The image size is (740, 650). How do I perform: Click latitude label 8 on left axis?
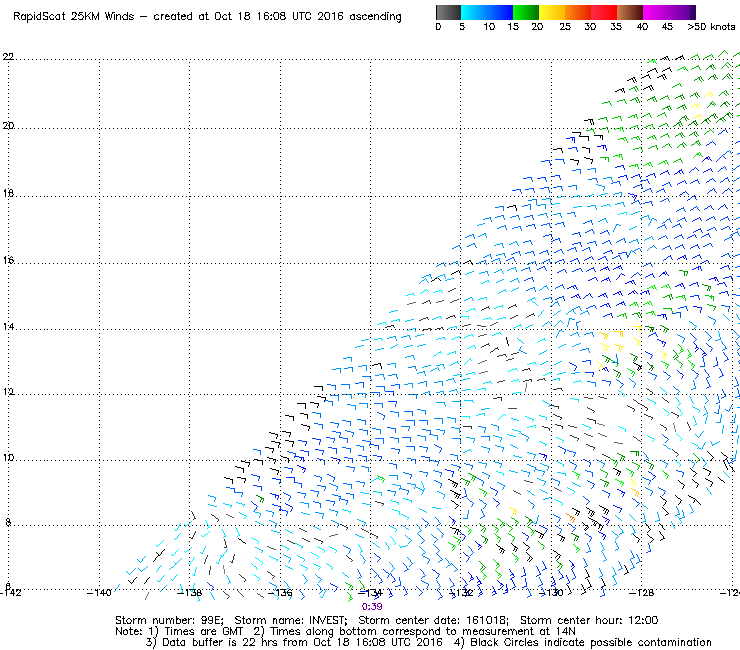click(x=8, y=522)
